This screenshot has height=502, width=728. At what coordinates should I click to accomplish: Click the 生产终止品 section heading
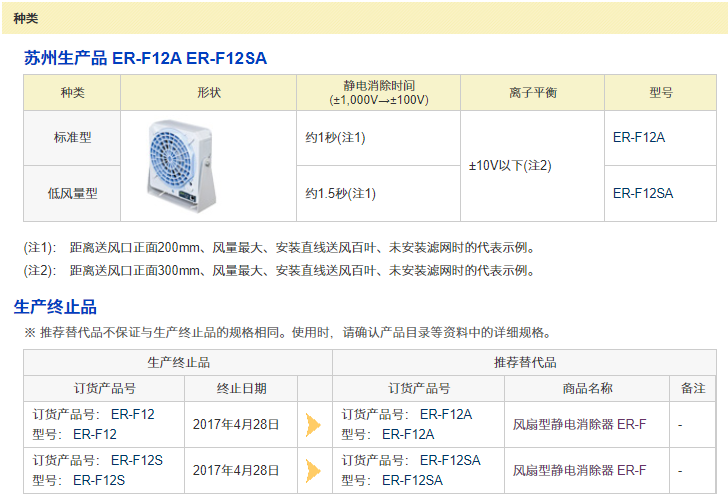tap(55, 307)
